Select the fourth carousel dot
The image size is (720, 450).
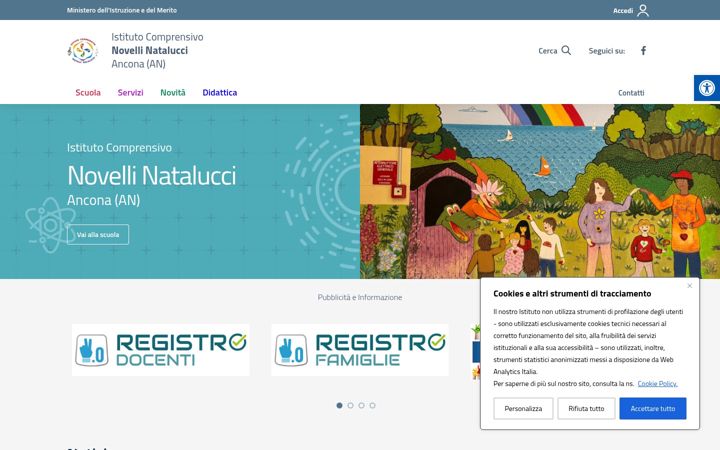click(x=372, y=405)
